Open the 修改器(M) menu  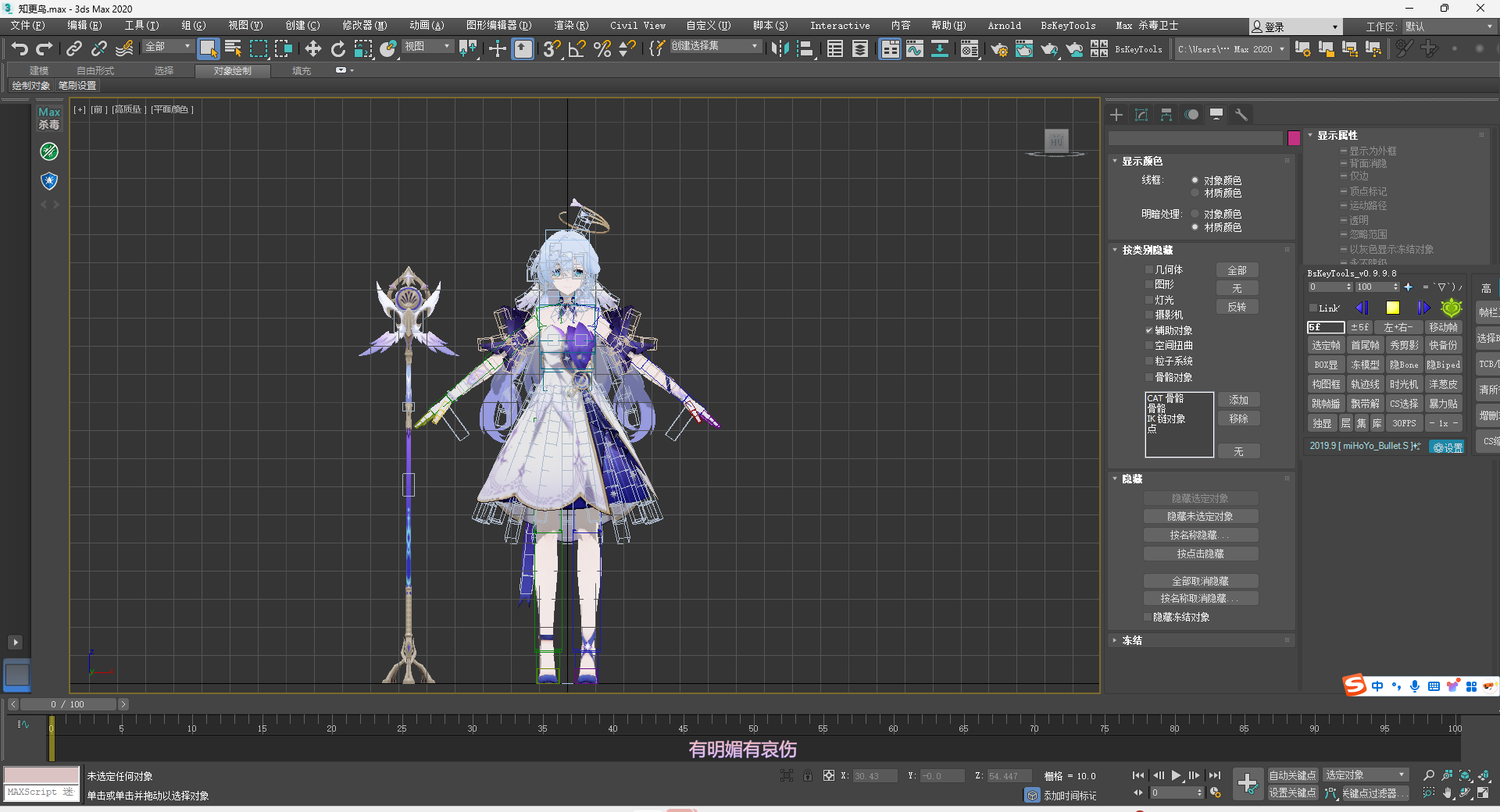(364, 26)
